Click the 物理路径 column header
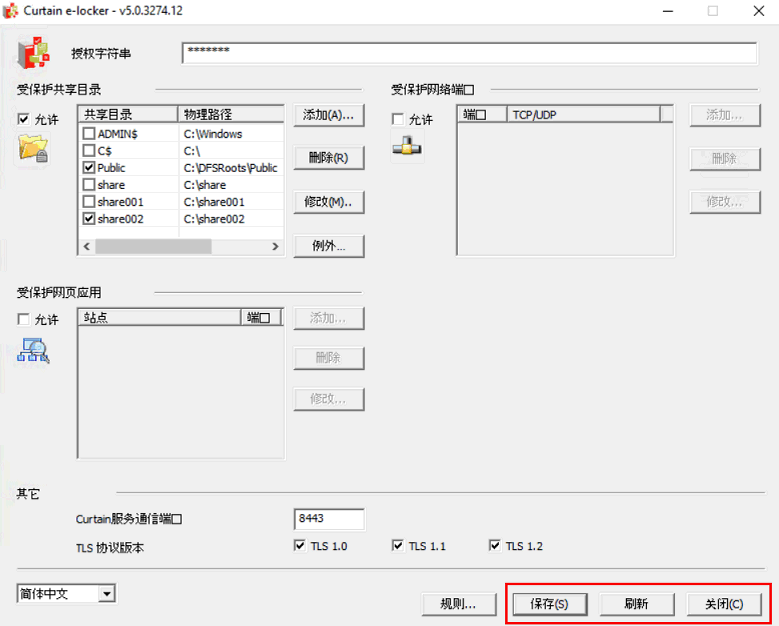Viewport: 779px width, 626px height. (x=231, y=114)
